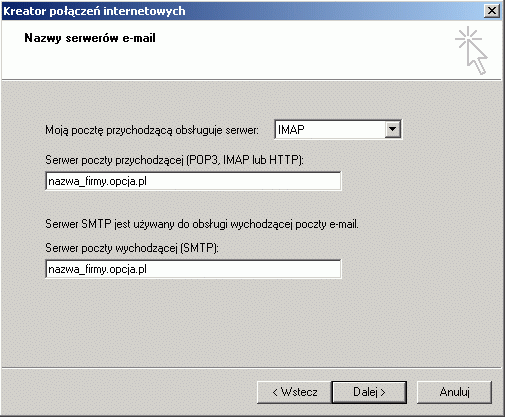This screenshot has width=505, height=417.
Task: Click the Serwer poczty przychodzącej label
Action: tap(174, 160)
